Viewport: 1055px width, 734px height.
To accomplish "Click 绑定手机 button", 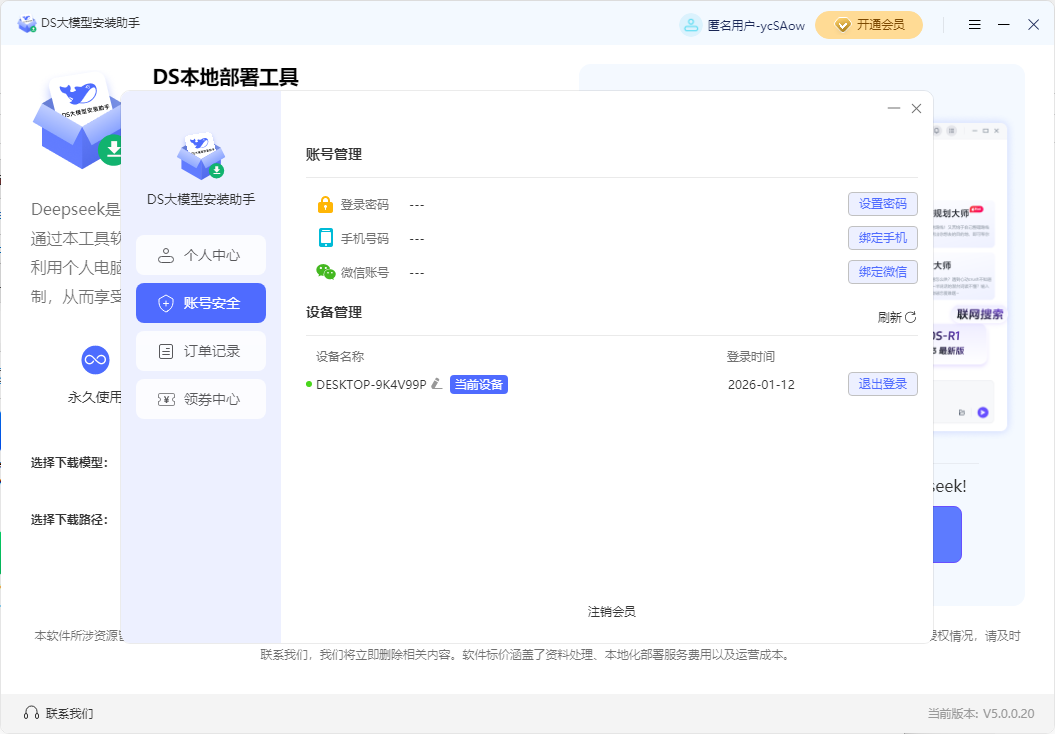I will [882, 238].
